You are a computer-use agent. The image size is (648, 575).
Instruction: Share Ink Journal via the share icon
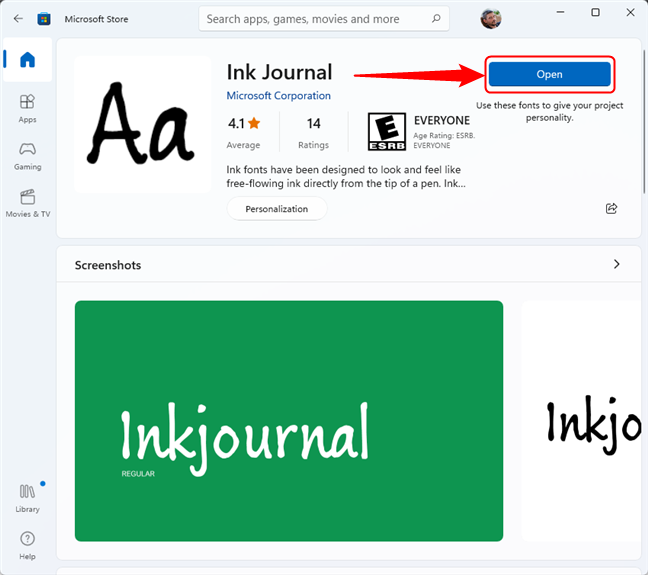pos(611,208)
